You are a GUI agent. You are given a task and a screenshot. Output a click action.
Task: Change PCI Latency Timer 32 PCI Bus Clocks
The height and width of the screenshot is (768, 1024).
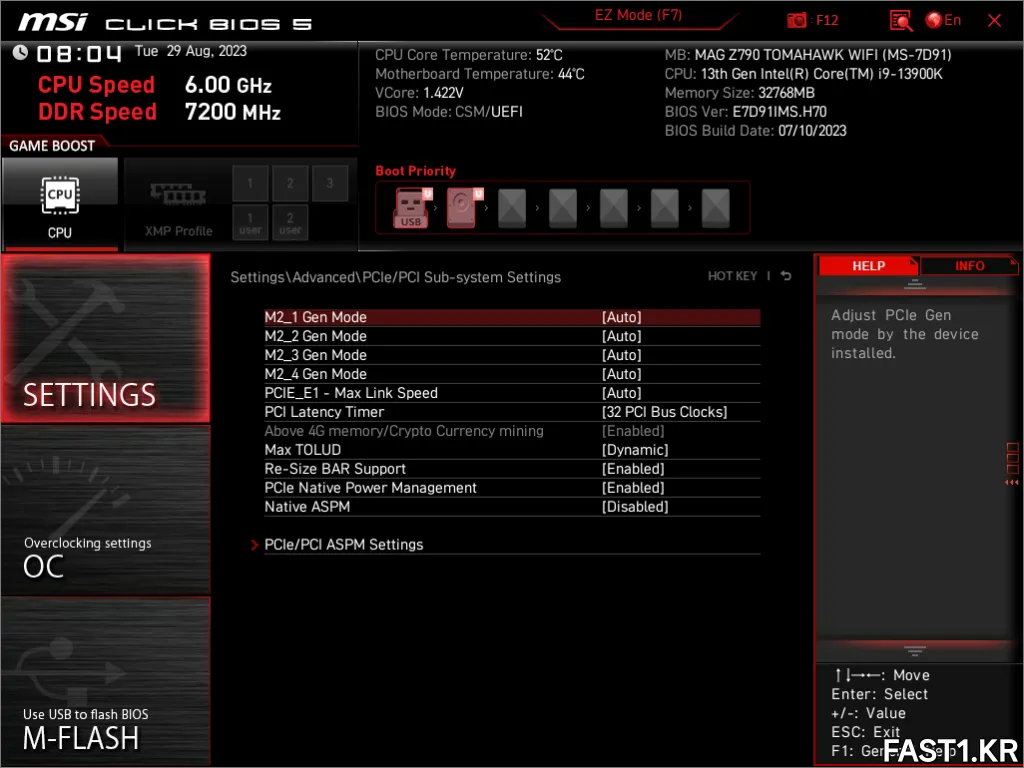(664, 412)
